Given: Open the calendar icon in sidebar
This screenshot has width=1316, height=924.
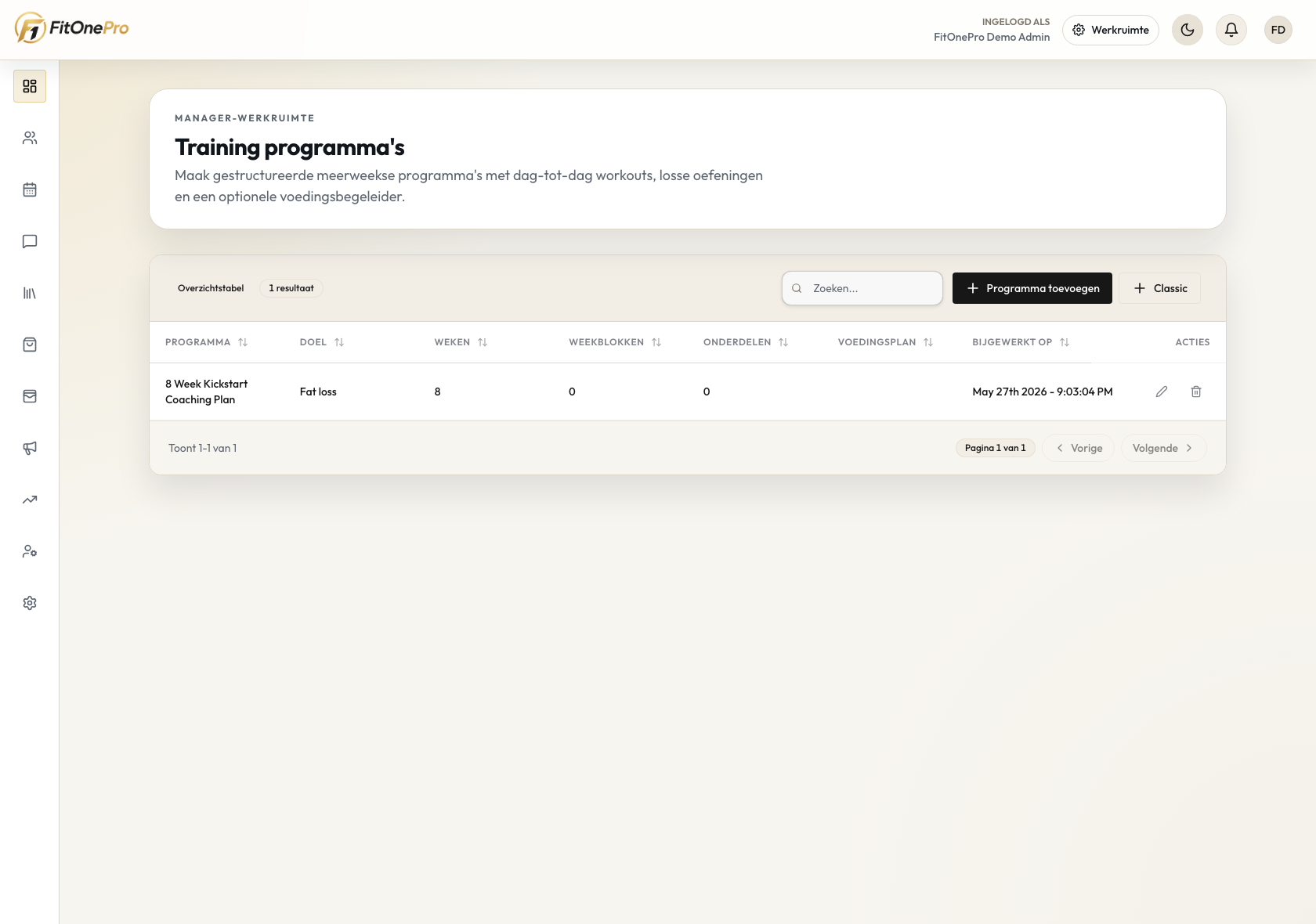Looking at the screenshot, I should pos(30,189).
